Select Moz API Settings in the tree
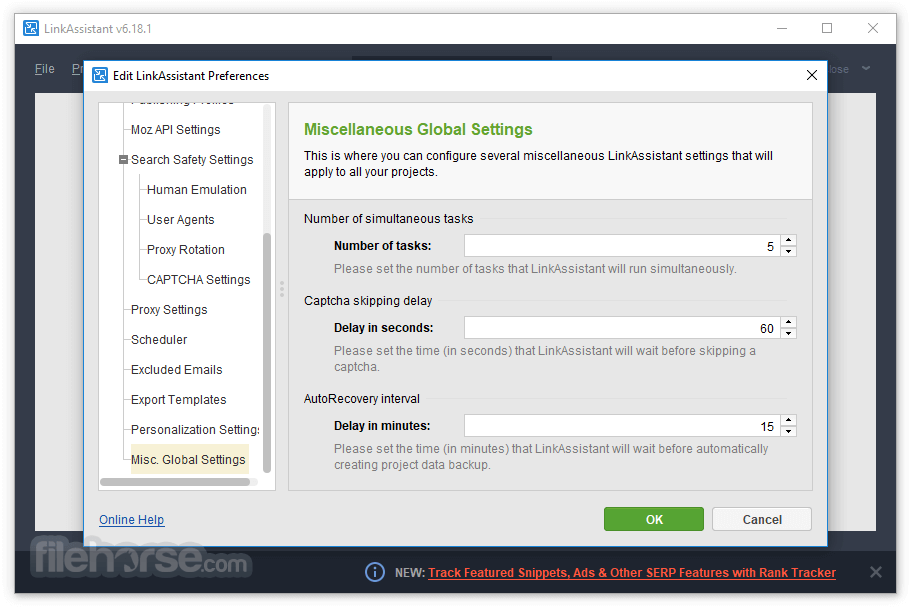 (x=175, y=130)
